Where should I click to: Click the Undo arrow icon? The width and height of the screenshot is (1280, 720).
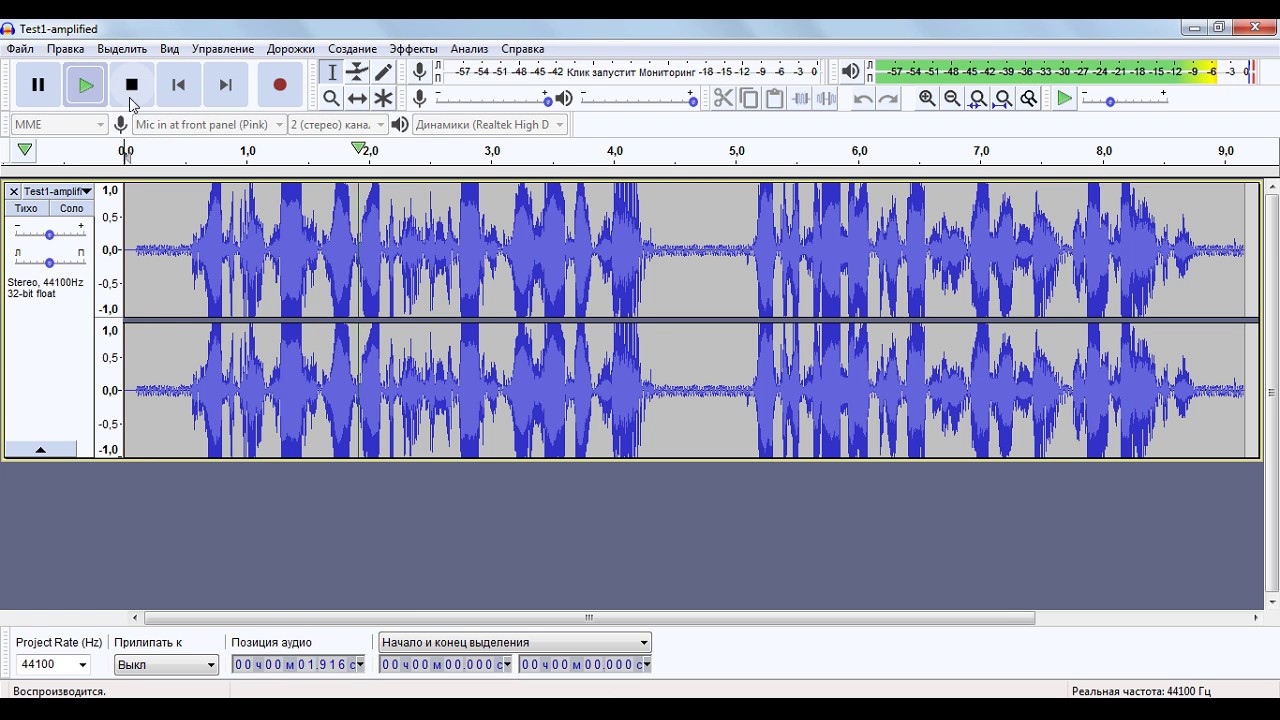[863, 98]
